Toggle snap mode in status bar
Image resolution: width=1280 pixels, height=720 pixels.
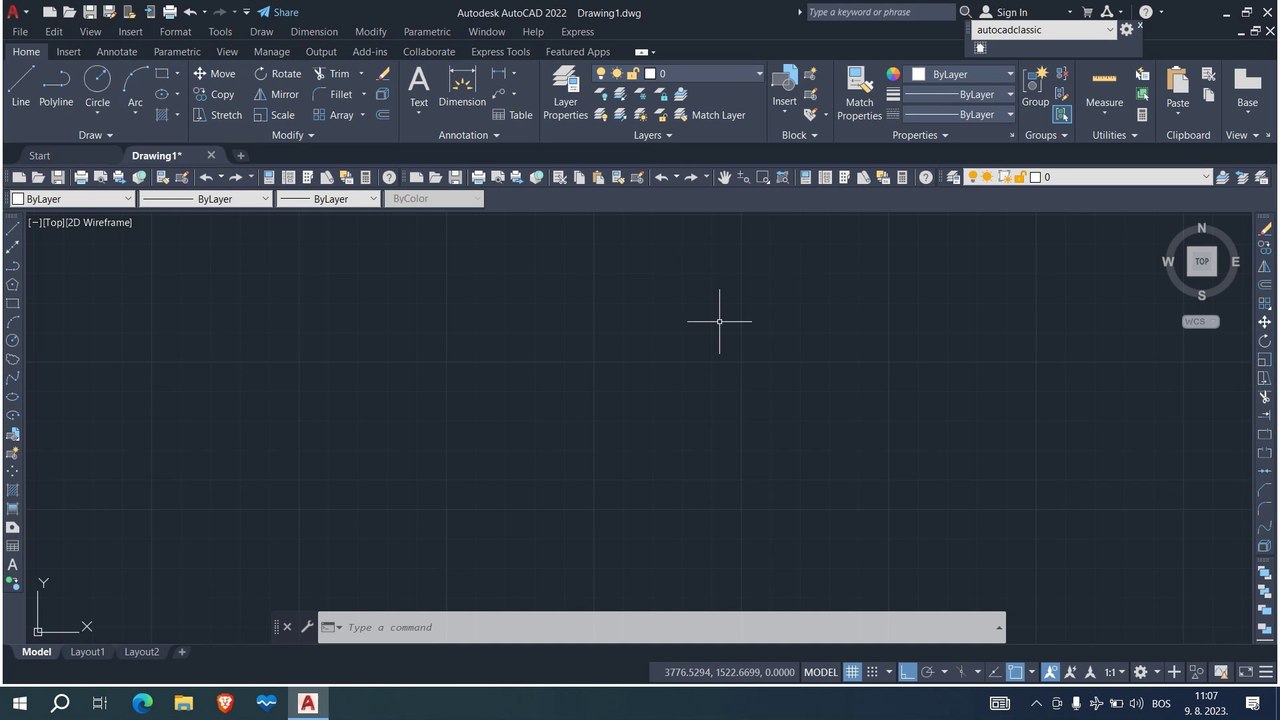pos(872,672)
